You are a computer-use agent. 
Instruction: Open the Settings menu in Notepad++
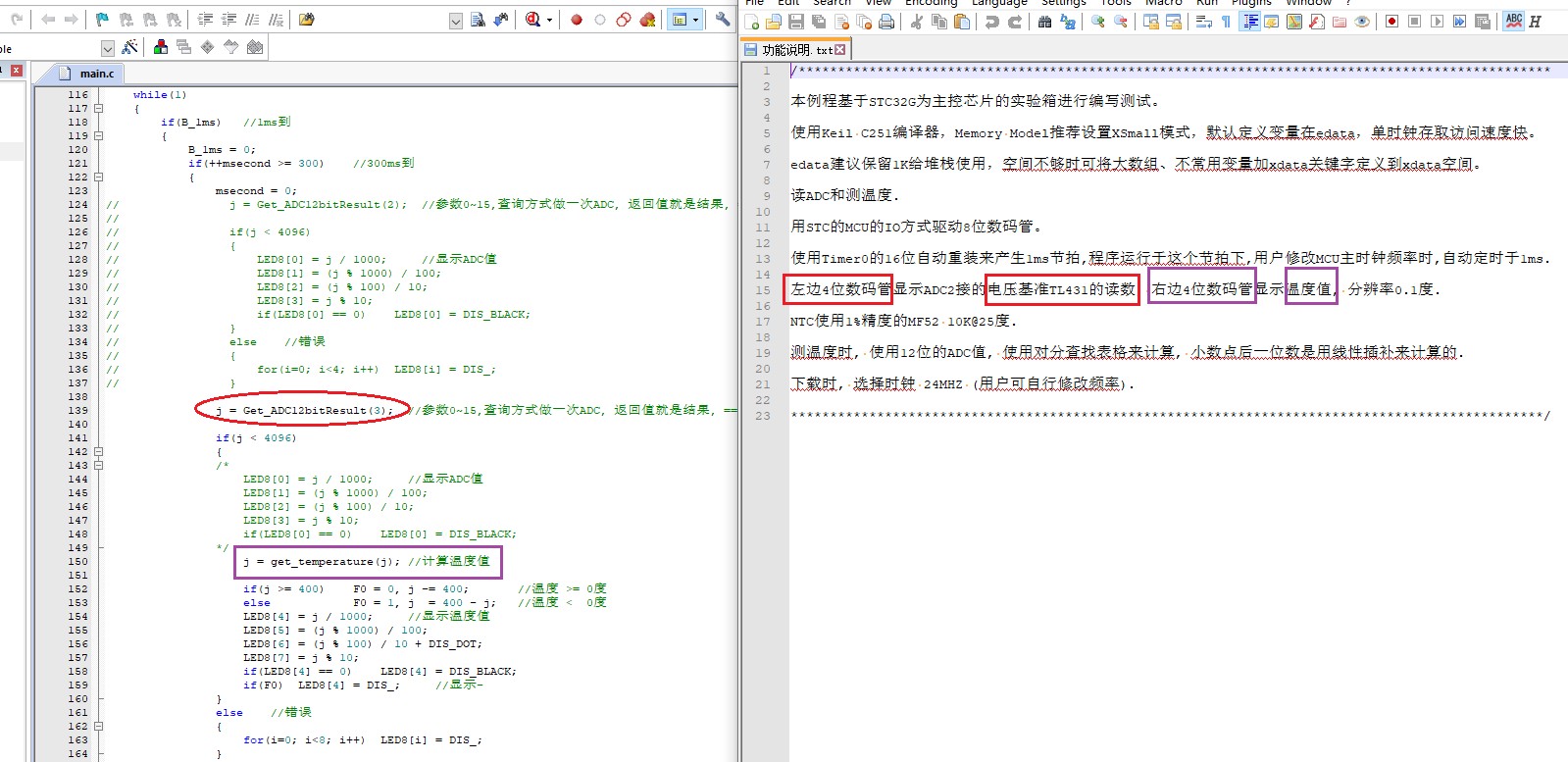1064,3
